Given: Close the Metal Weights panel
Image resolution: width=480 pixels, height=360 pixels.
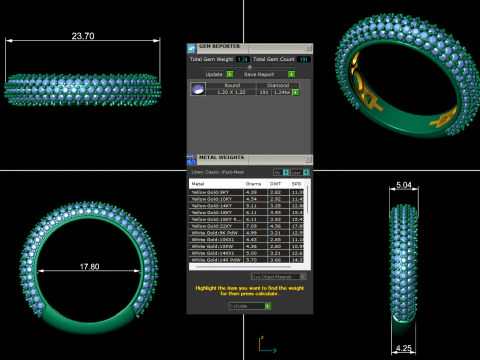Looking at the screenshot, I should click(309, 160).
